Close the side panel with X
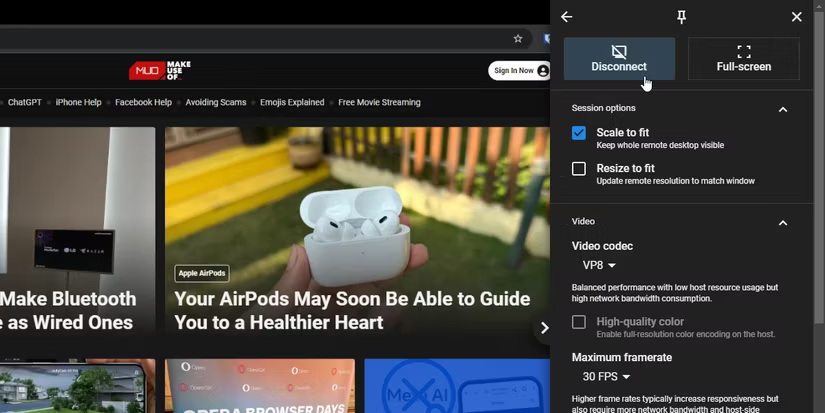825x413 pixels. coord(796,17)
